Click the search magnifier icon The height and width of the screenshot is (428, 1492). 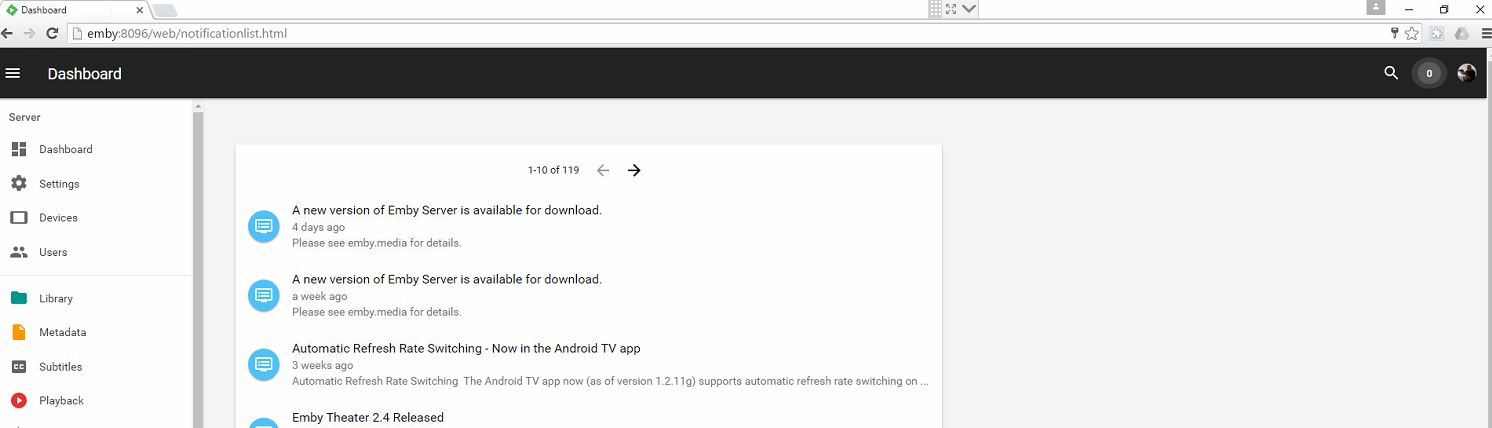coord(1391,73)
